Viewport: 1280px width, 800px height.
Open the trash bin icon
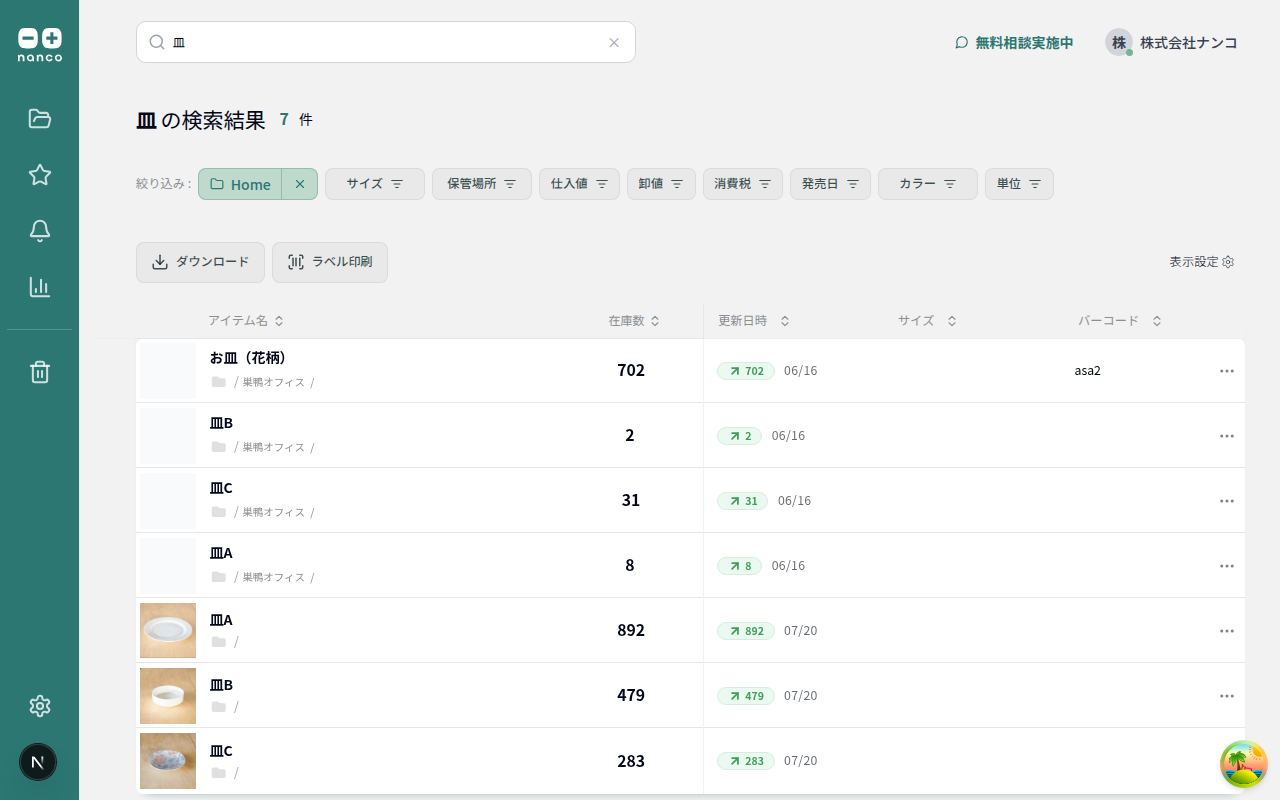coord(40,372)
